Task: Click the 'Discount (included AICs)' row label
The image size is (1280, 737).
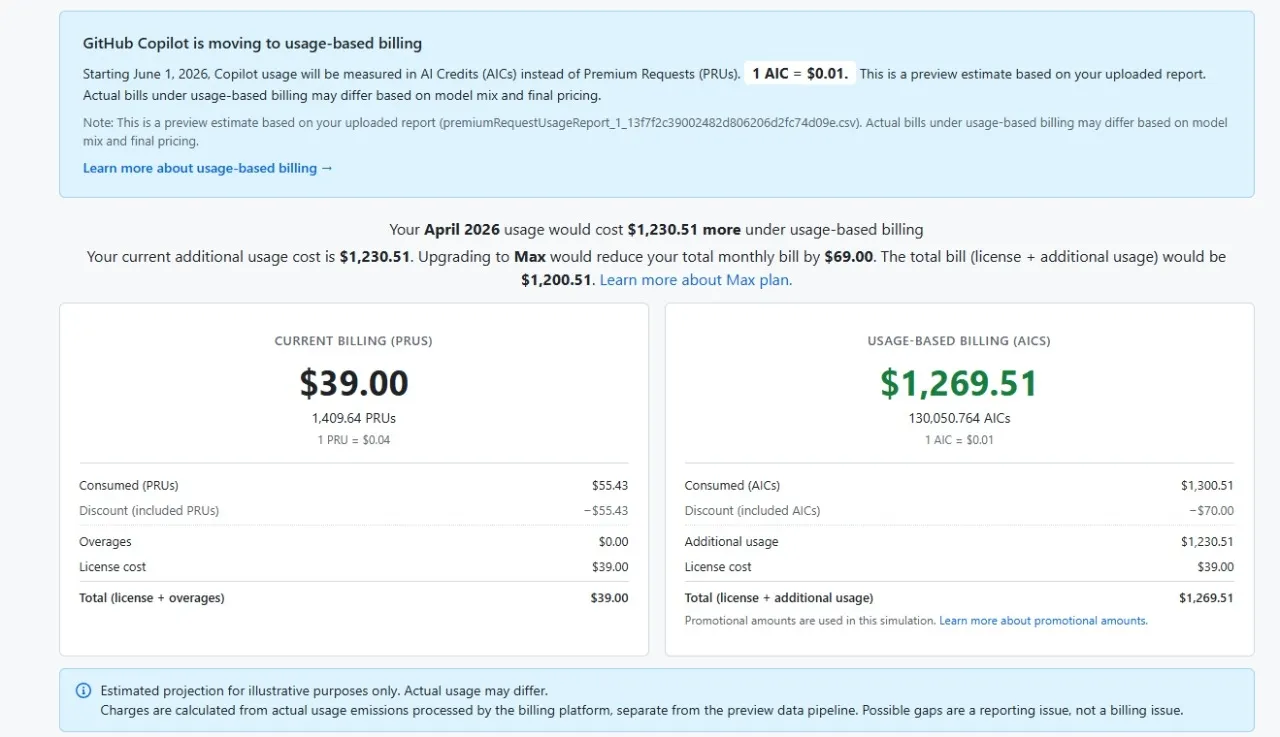Action: [752, 511]
